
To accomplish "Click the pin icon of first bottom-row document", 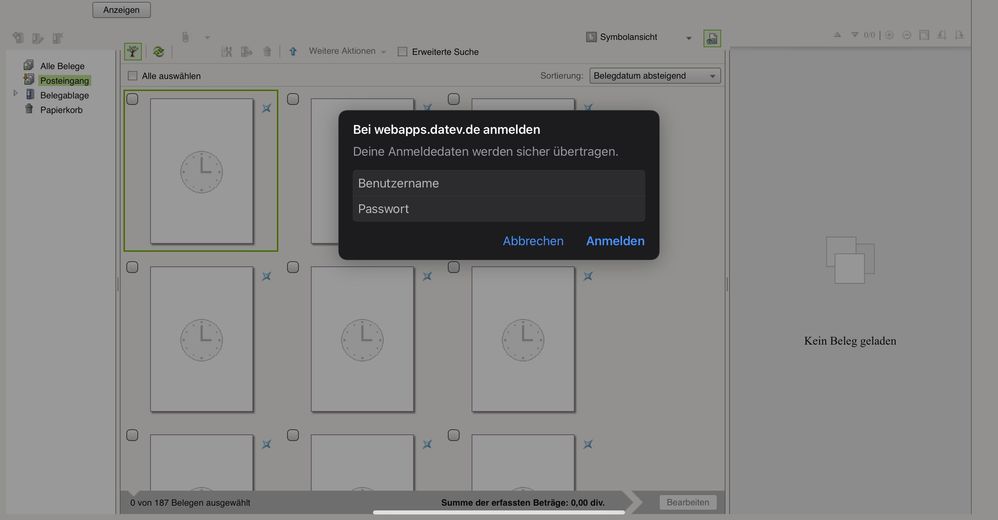I will (267, 444).
